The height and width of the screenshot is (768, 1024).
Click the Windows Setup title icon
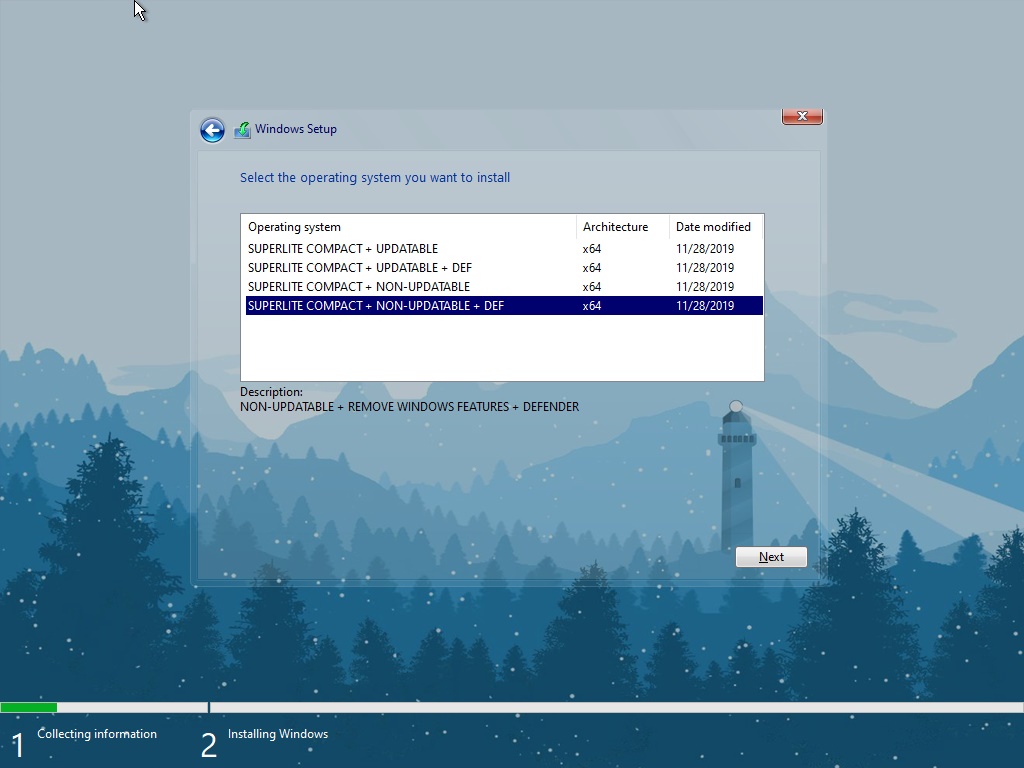242,130
